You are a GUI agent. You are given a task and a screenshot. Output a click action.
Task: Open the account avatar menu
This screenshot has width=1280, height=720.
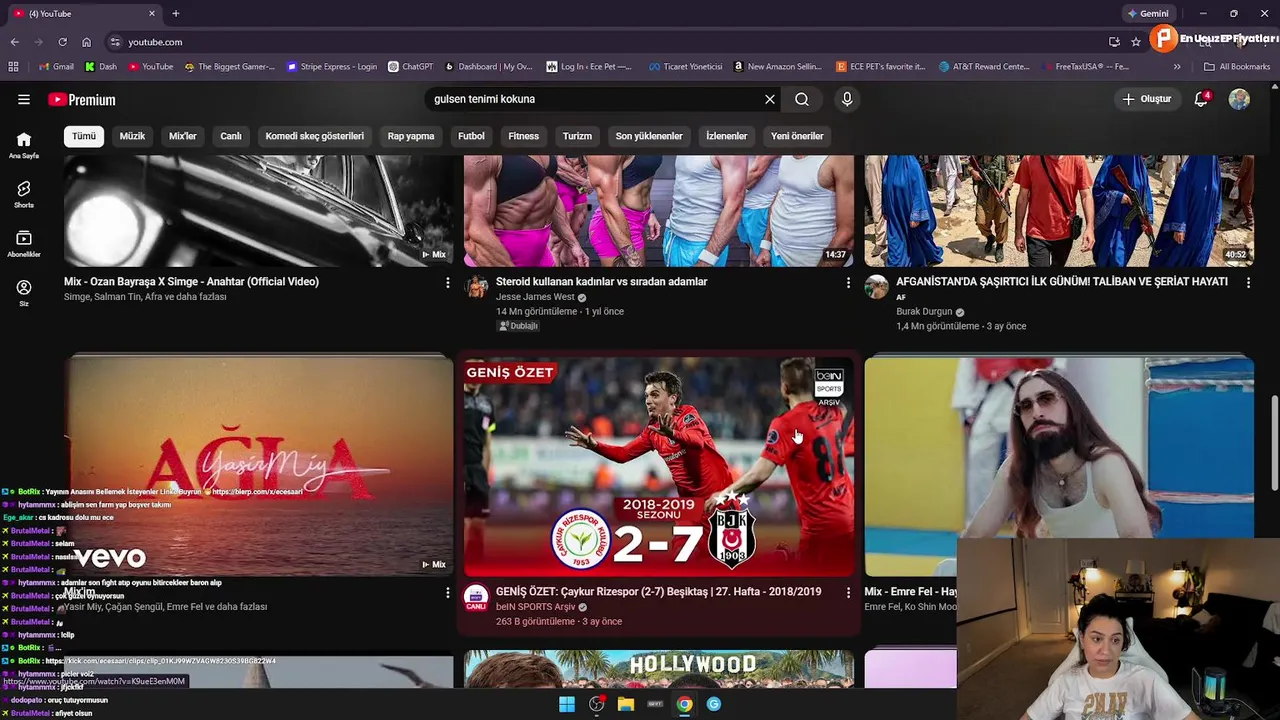coord(1239,99)
